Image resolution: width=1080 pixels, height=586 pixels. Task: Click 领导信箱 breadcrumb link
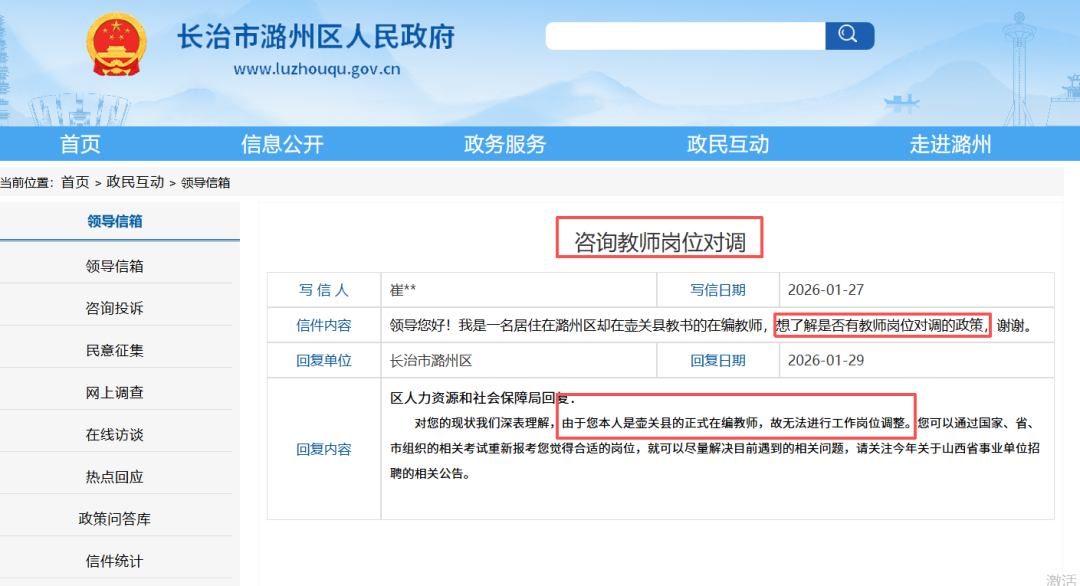coord(205,182)
